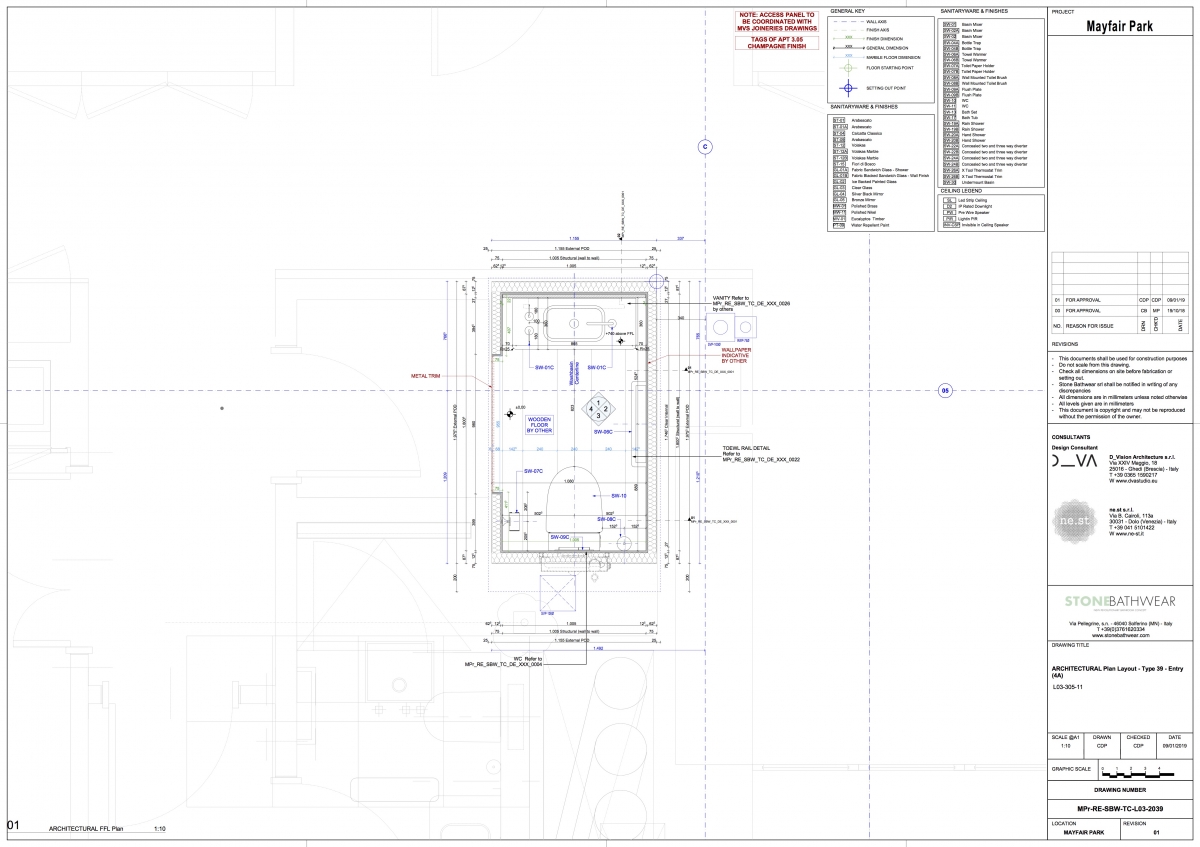Click grid bubble C above the plan
The image size is (1200, 847).
pyautogui.click(x=705, y=147)
